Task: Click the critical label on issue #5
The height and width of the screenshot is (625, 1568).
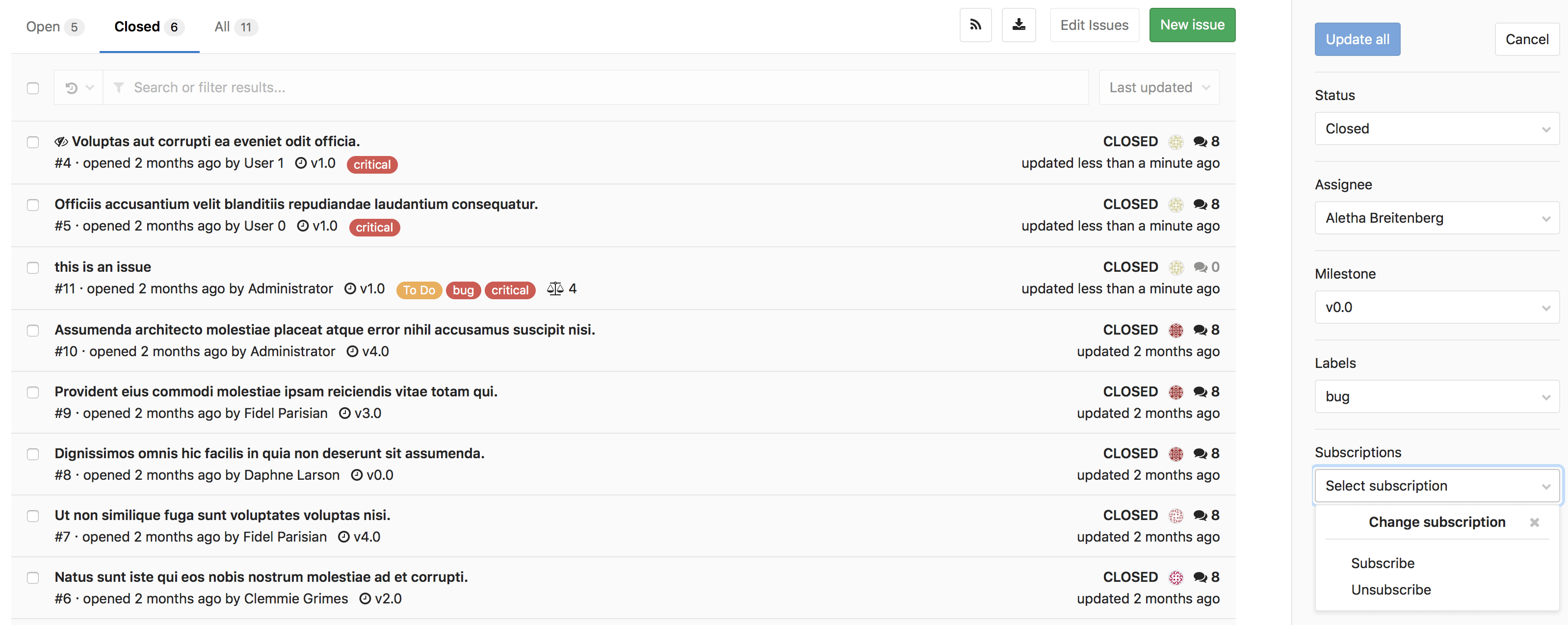Action: coord(374,227)
